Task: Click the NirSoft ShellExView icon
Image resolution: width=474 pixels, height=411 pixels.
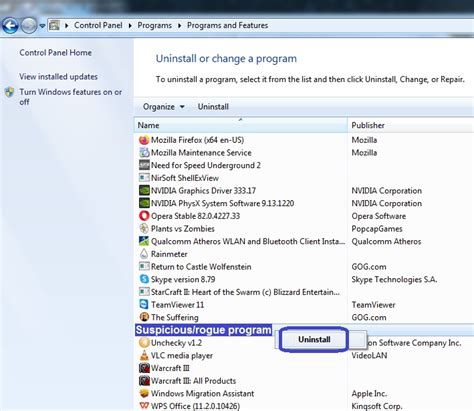Action: tap(144, 178)
